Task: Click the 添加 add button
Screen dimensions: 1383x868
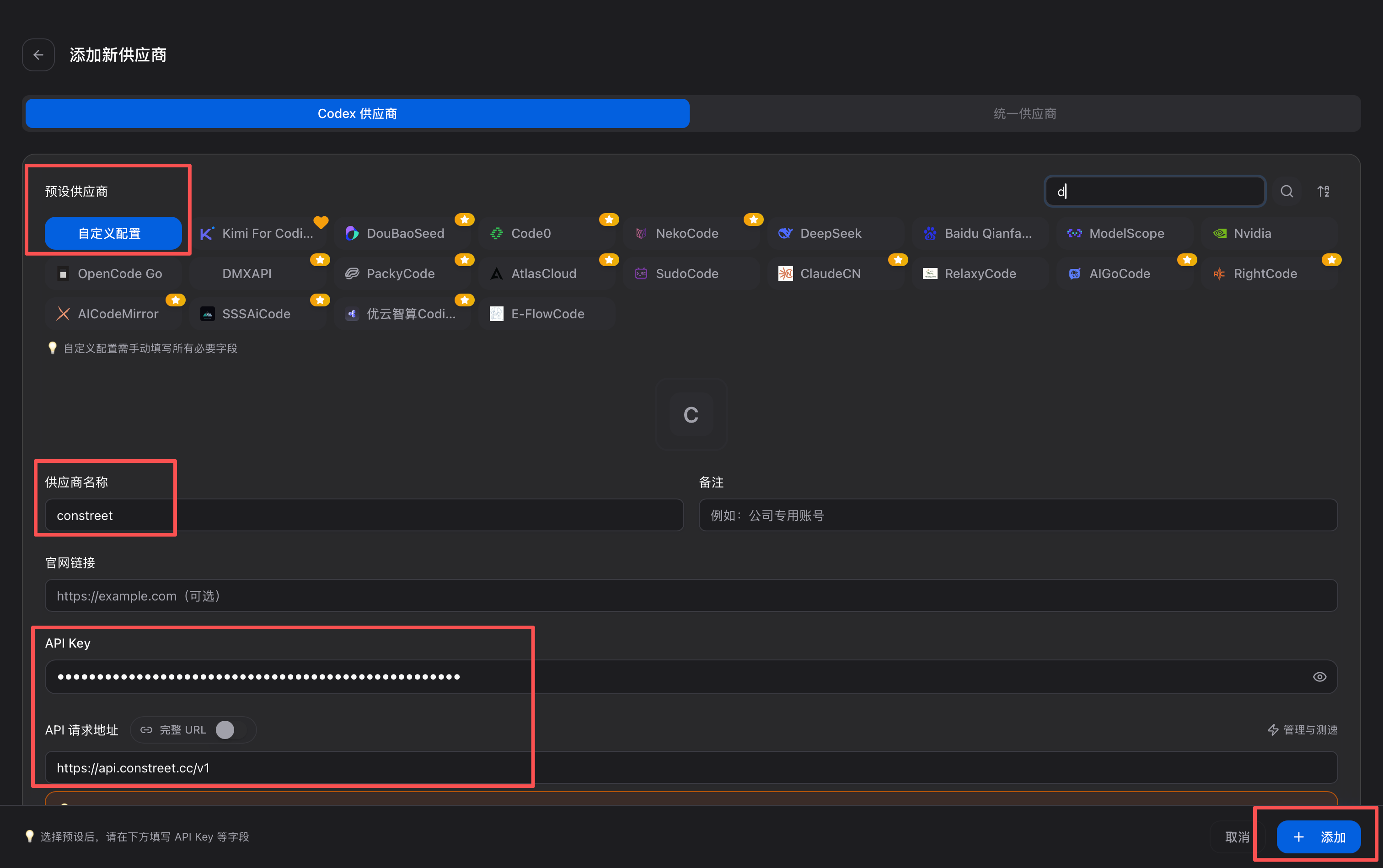Action: click(x=1318, y=837)
